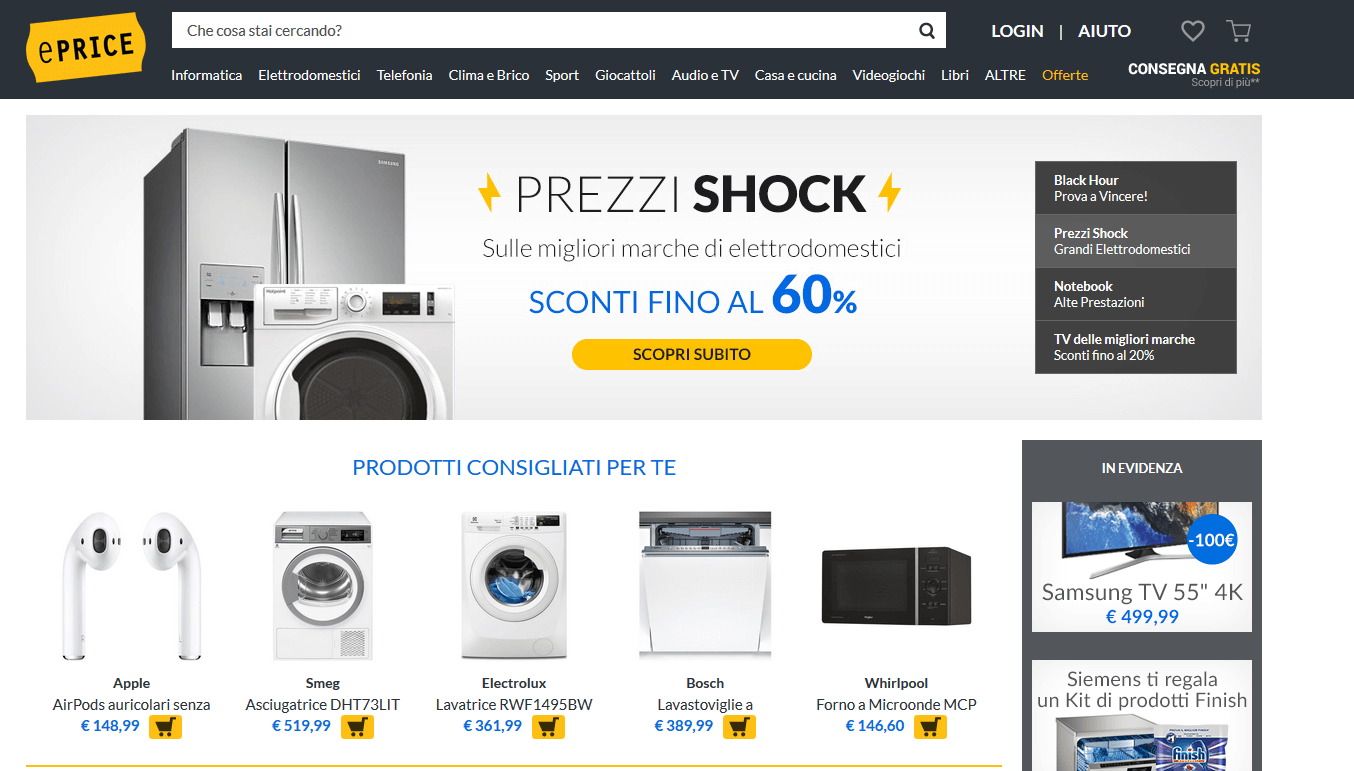Add Smeg Asciugatrice to cart

click(x=357, y=727)
